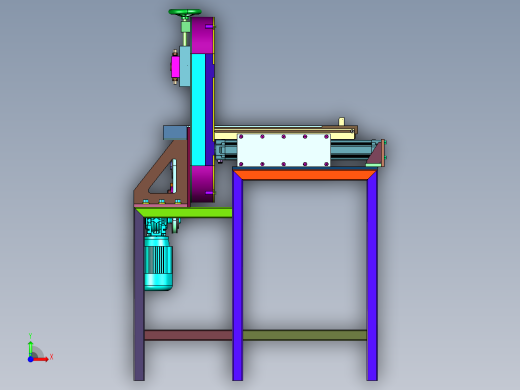Select the teal cylinder behind the white plate
This screenshot has height=390, width=520.
pyautogui.click(x=351, y=149)
